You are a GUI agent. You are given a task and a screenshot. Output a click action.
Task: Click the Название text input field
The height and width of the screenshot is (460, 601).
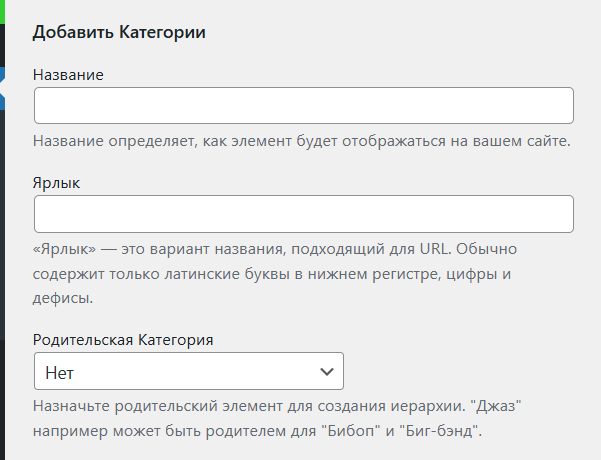pyautogui.click(x=303, y=106)
